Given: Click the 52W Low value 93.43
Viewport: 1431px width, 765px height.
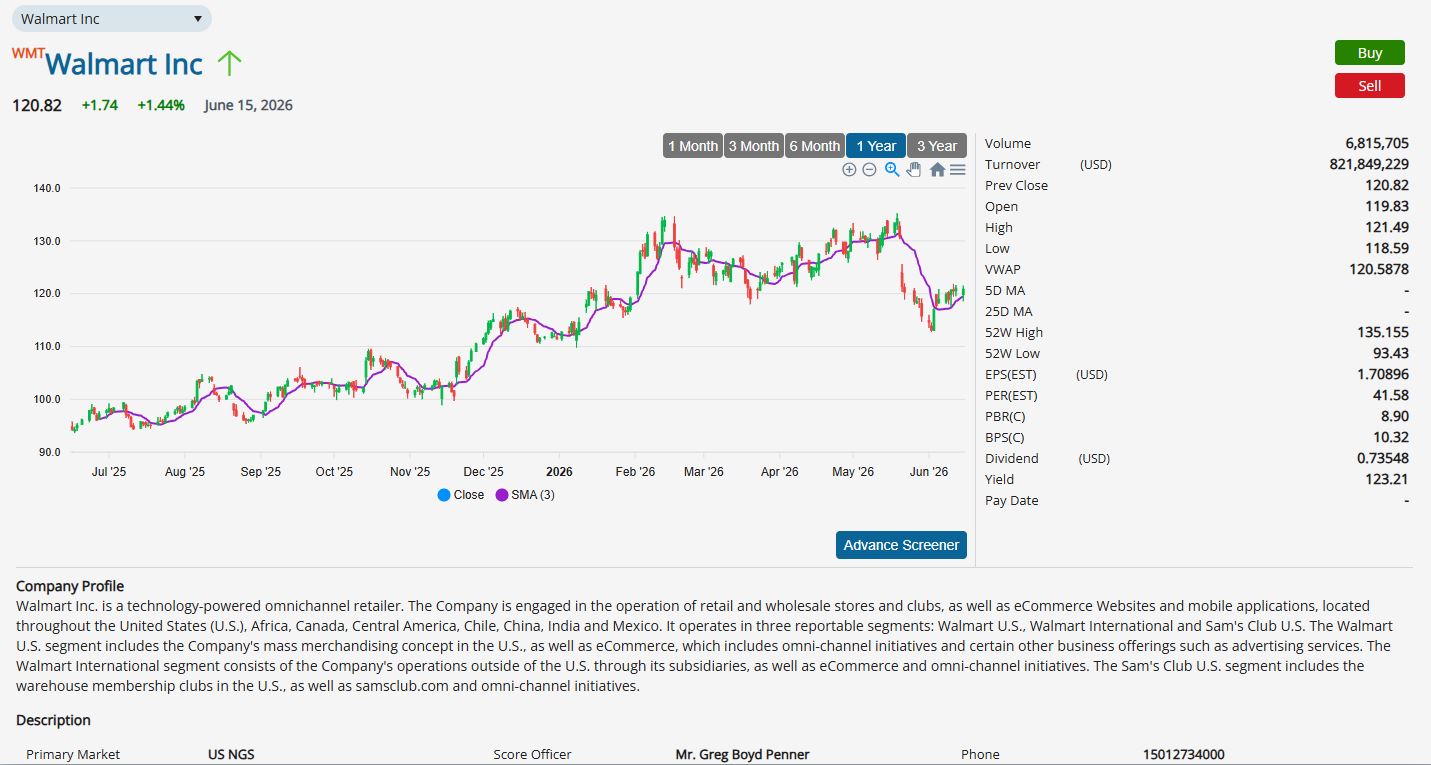Looking at the screenshot, I should [x=1390, y=353].
